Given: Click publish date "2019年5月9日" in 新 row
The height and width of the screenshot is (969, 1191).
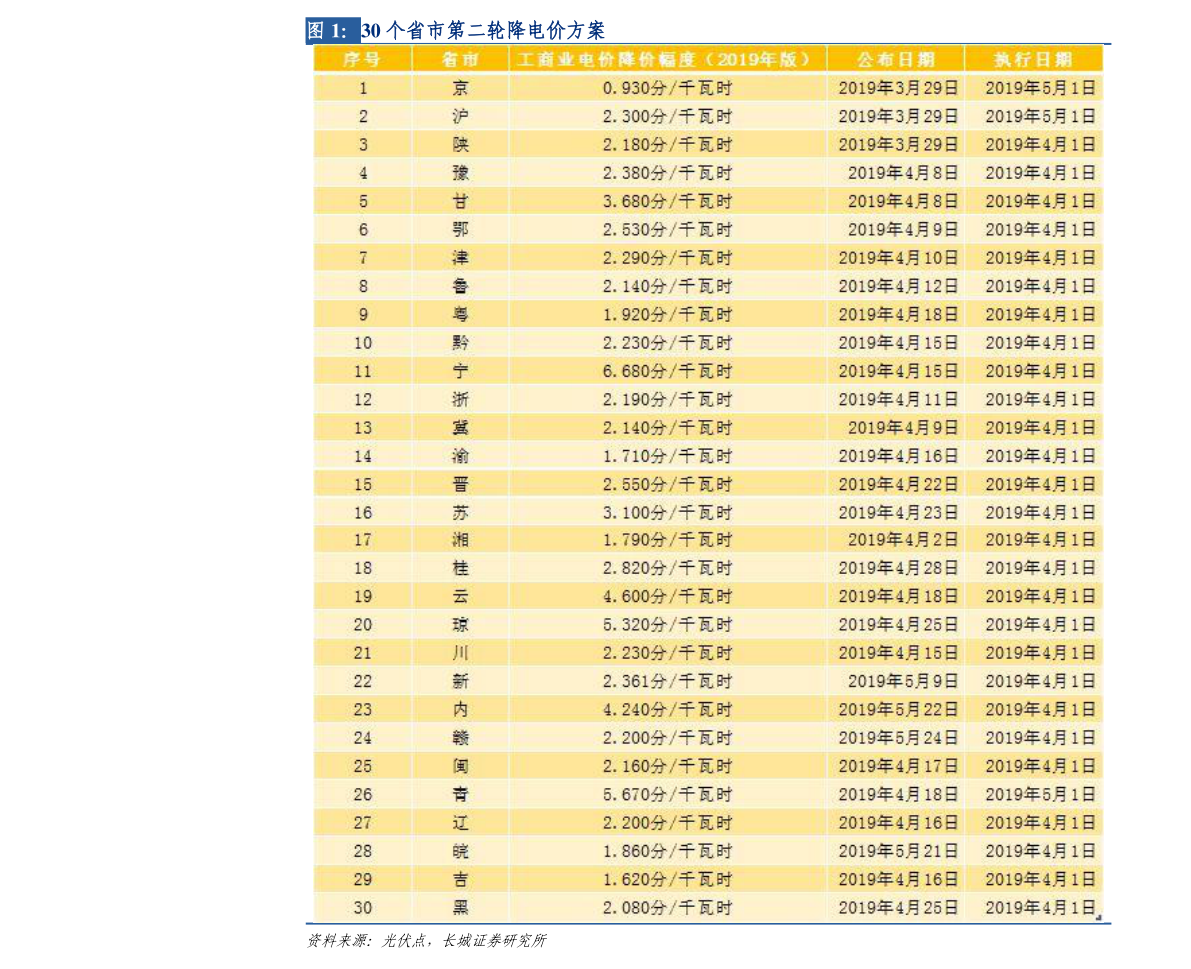Looking at the screenshot, I should point(902,681).
